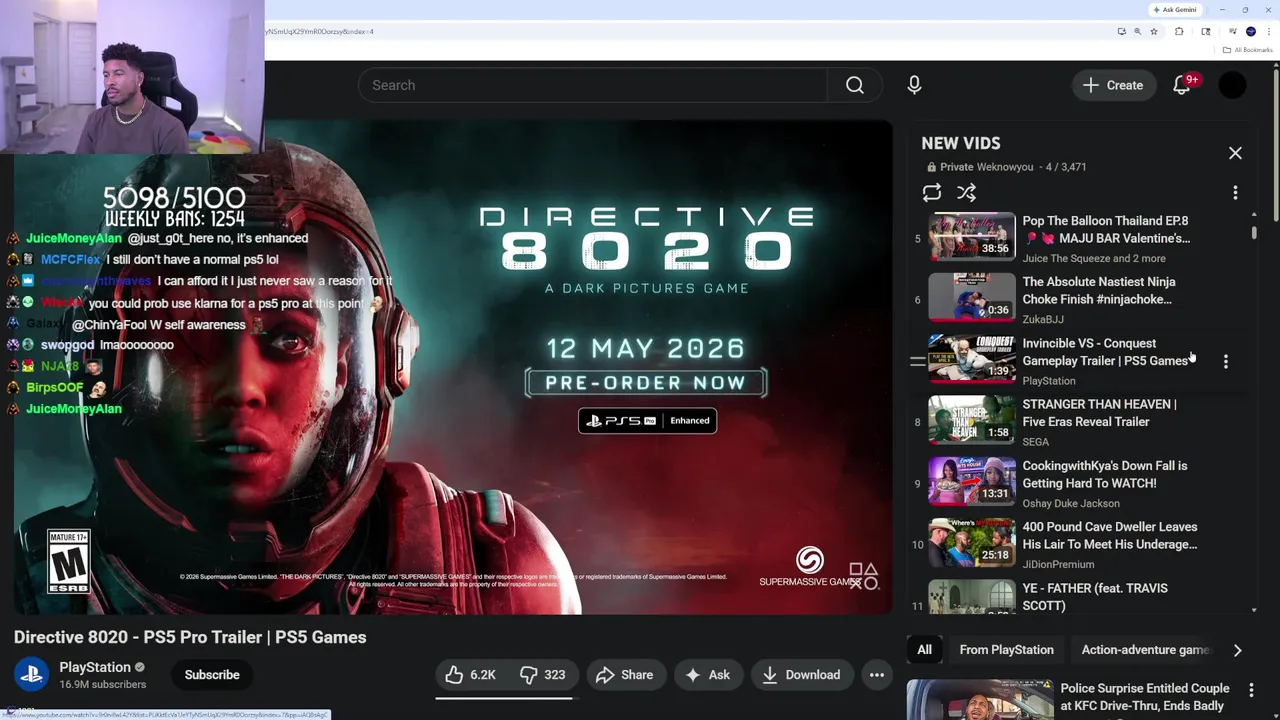Open Chrome profile avatar

pos(1250,31)
